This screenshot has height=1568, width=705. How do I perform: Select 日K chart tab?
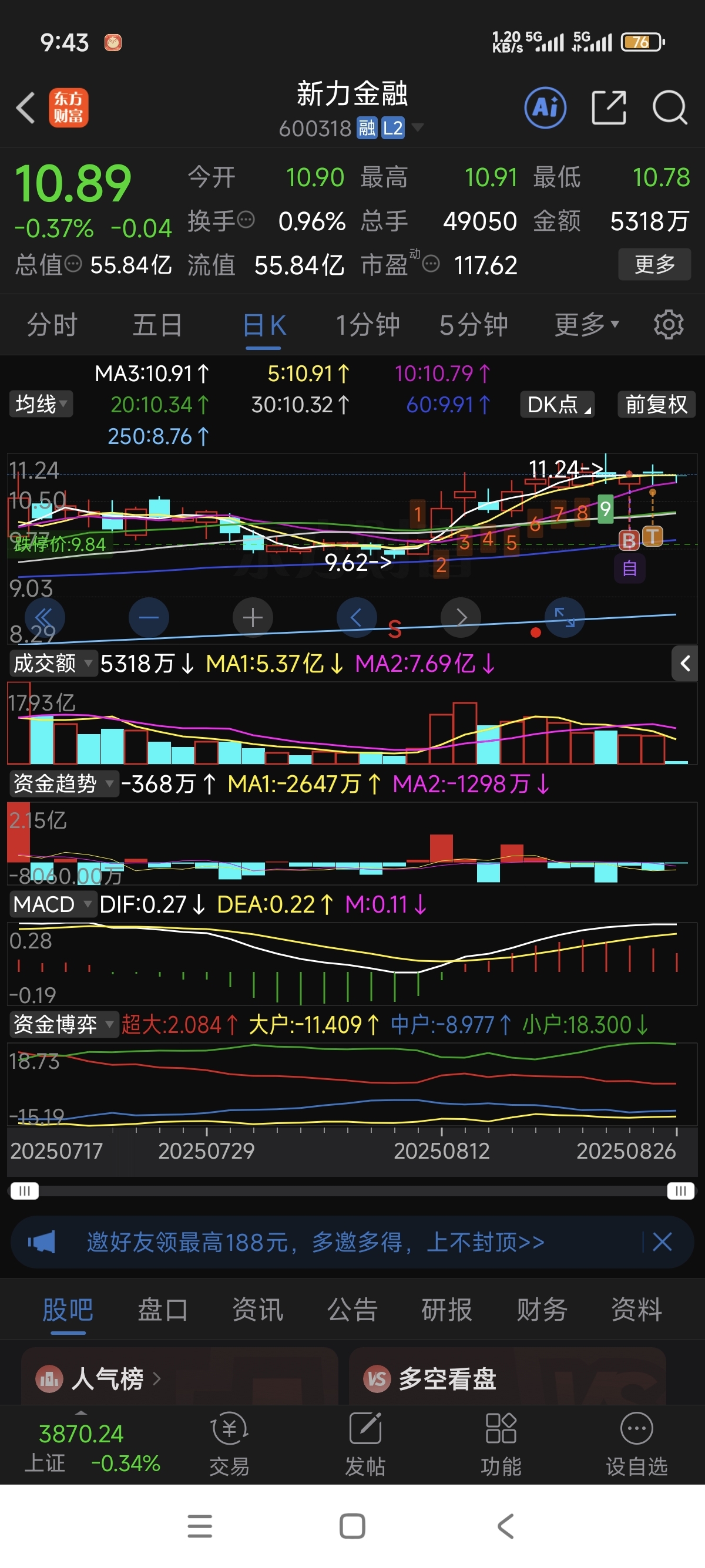tap(264, 324)
